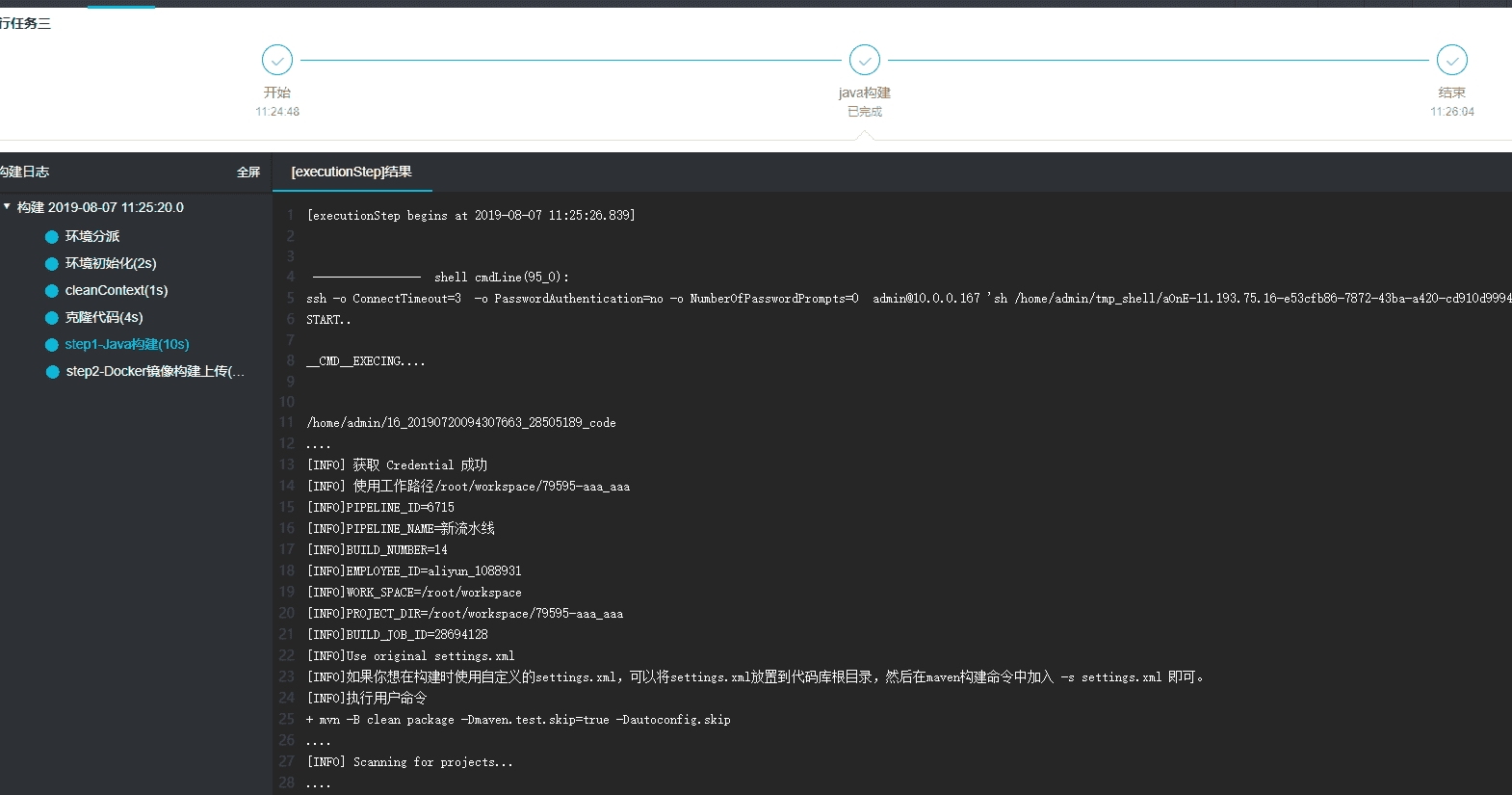Open the 环境分派 log step
Screen dimensions: 1512x795
92,236
